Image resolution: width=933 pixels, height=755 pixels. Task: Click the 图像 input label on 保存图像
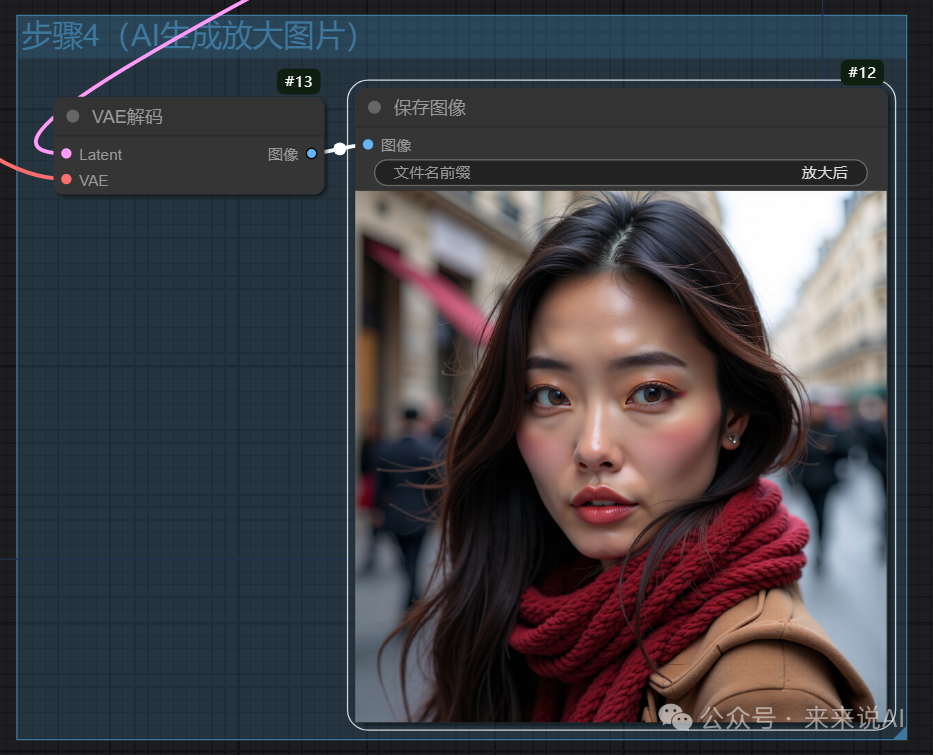coord(396,145)
